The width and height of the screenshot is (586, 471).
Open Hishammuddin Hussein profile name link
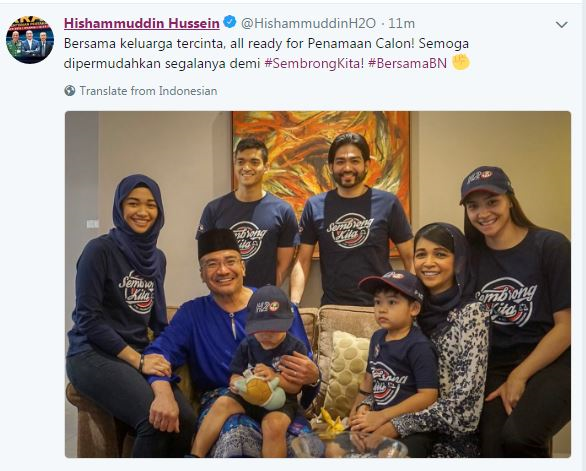(x=142, y=24)
